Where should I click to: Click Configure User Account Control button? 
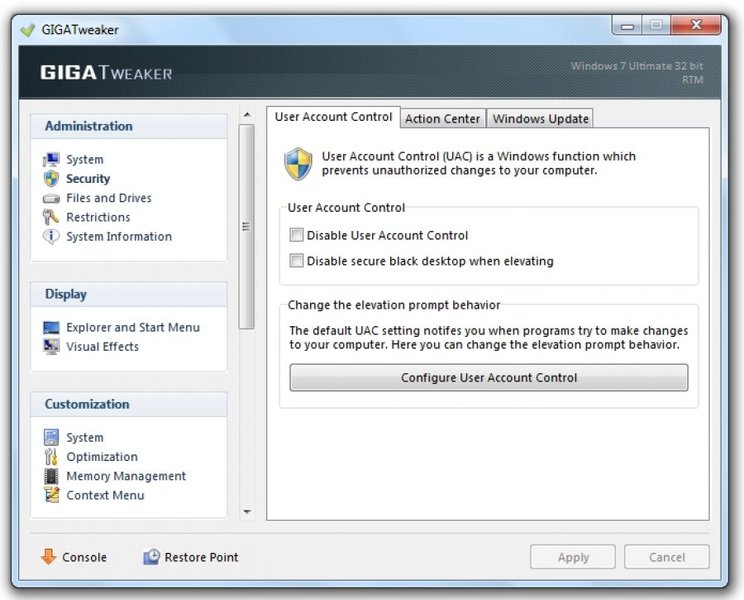point(489,378)
